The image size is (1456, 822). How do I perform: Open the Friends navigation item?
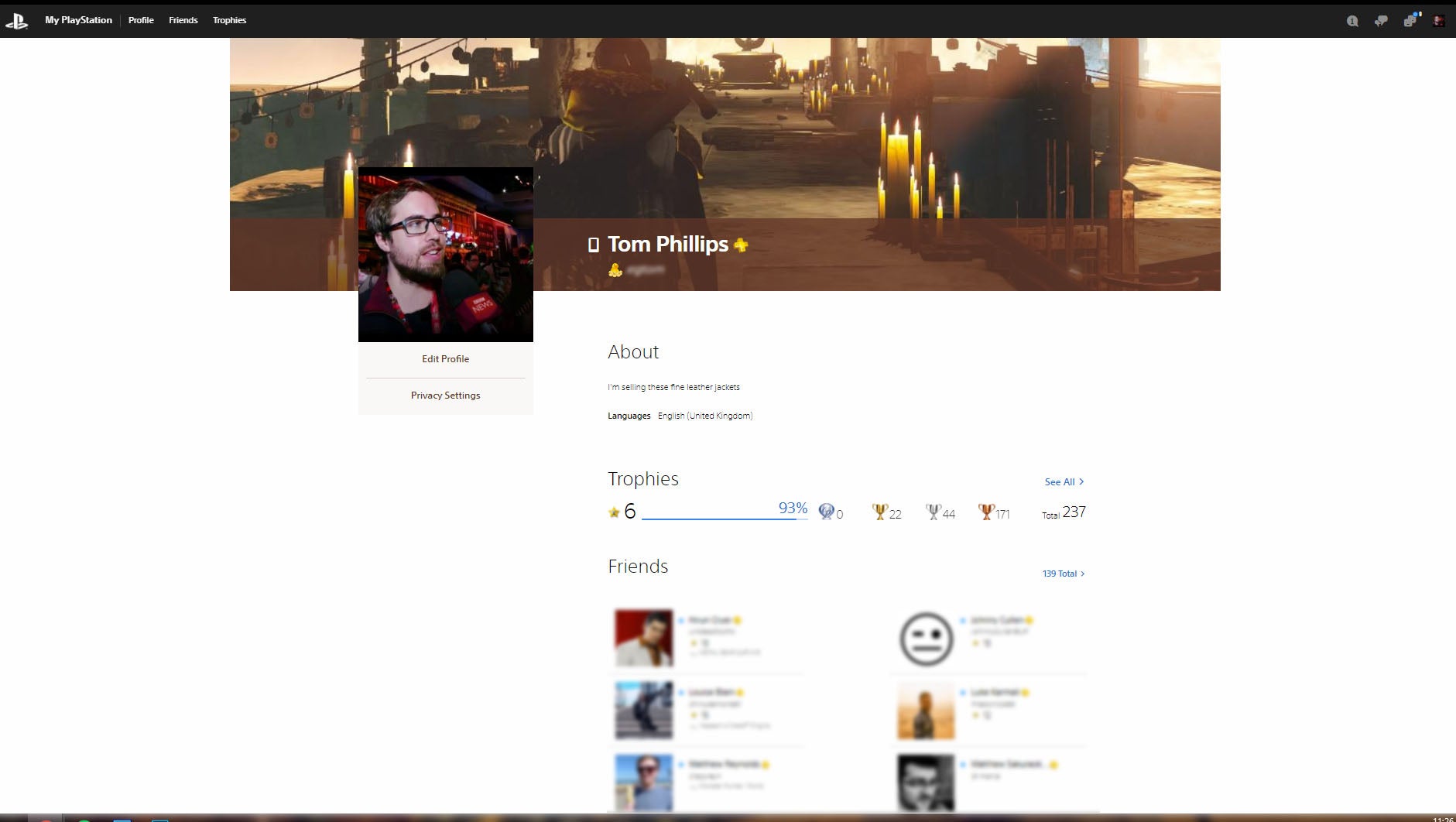183,20
